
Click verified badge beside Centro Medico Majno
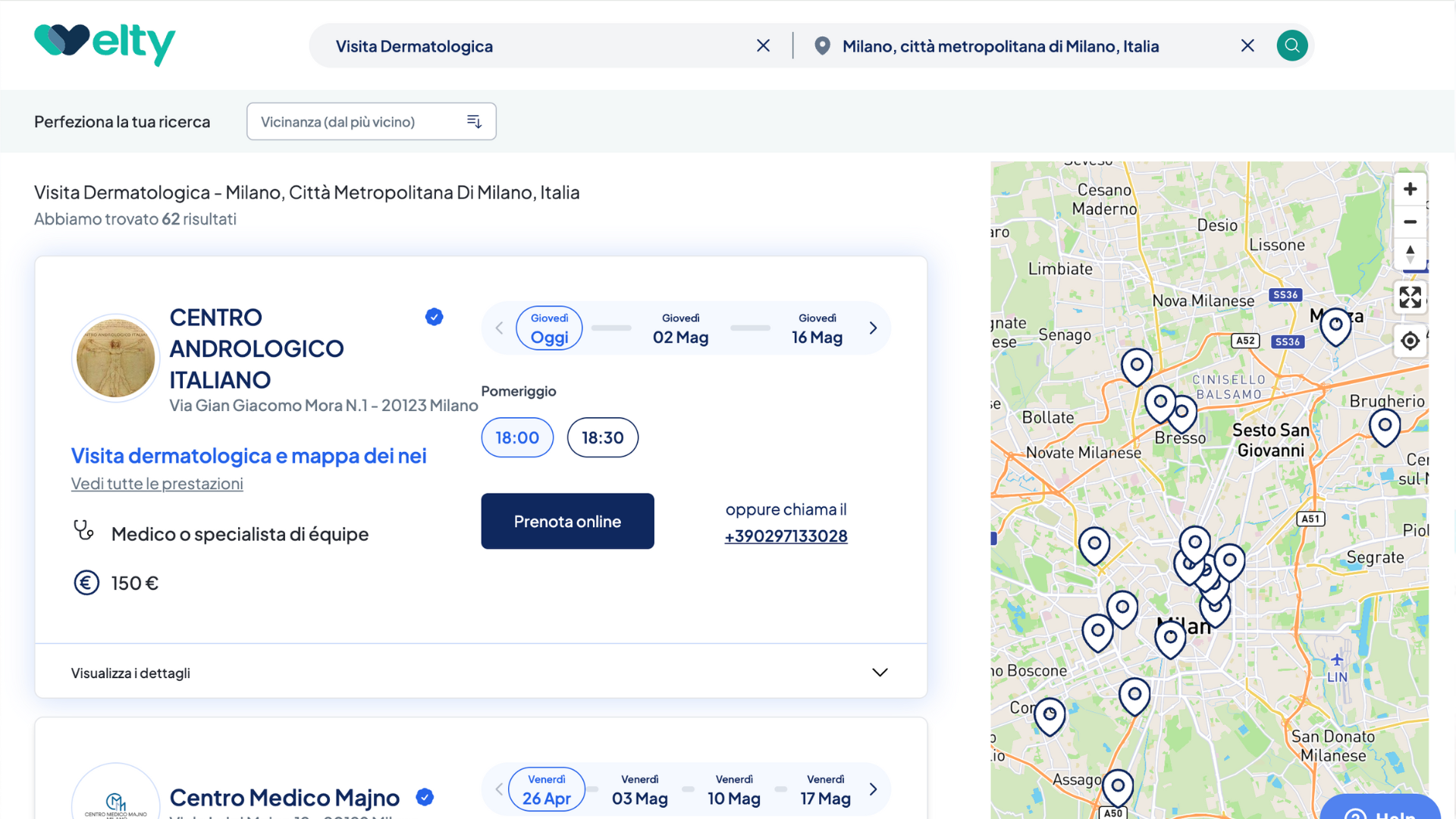[425, 797]
